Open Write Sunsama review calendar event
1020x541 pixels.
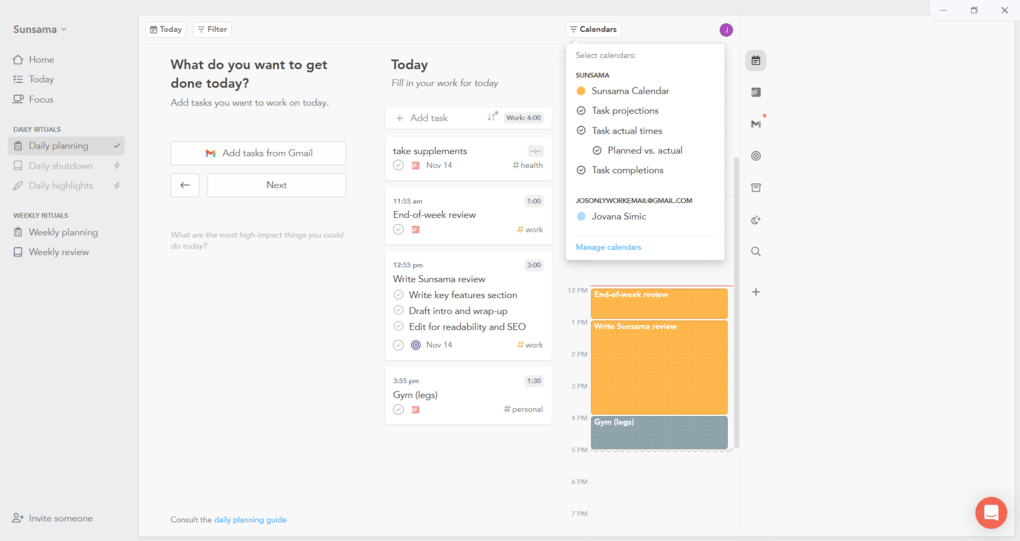[x=659, y=367]
